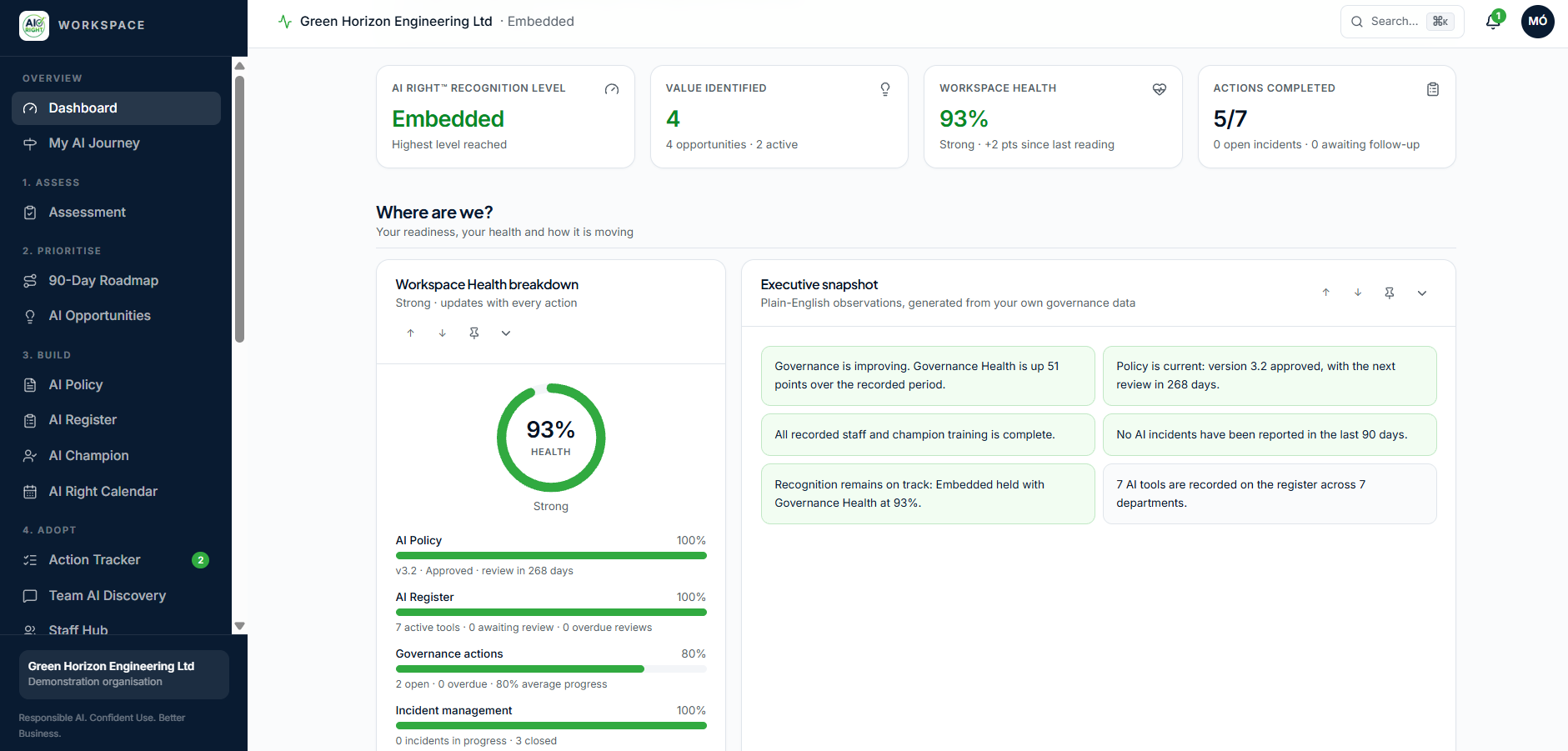Move Executive snapshot panel up
The height and width of the screenshot is (751, 1568).
tap(1325, 293)
